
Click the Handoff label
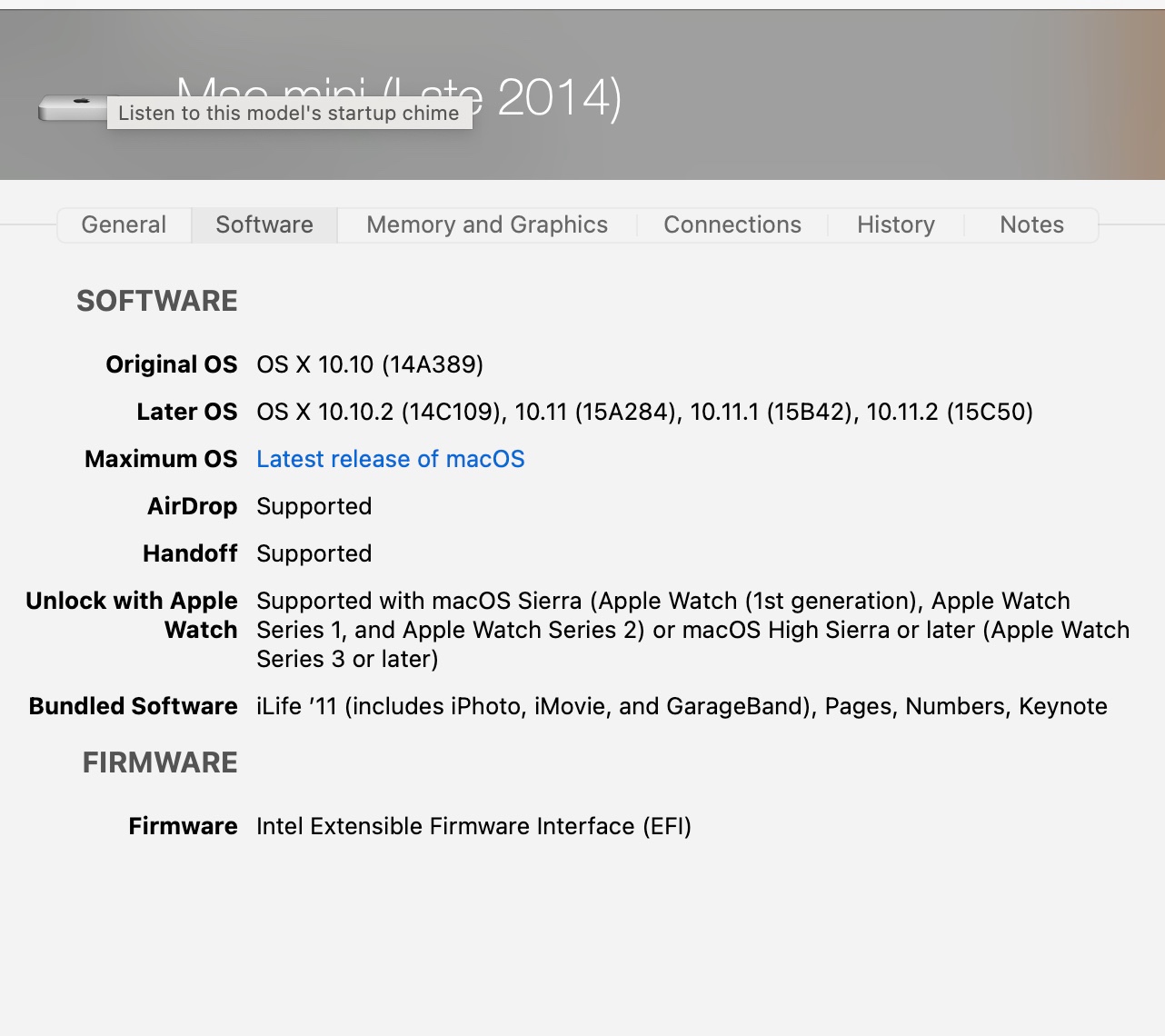[x=190, y=553]
